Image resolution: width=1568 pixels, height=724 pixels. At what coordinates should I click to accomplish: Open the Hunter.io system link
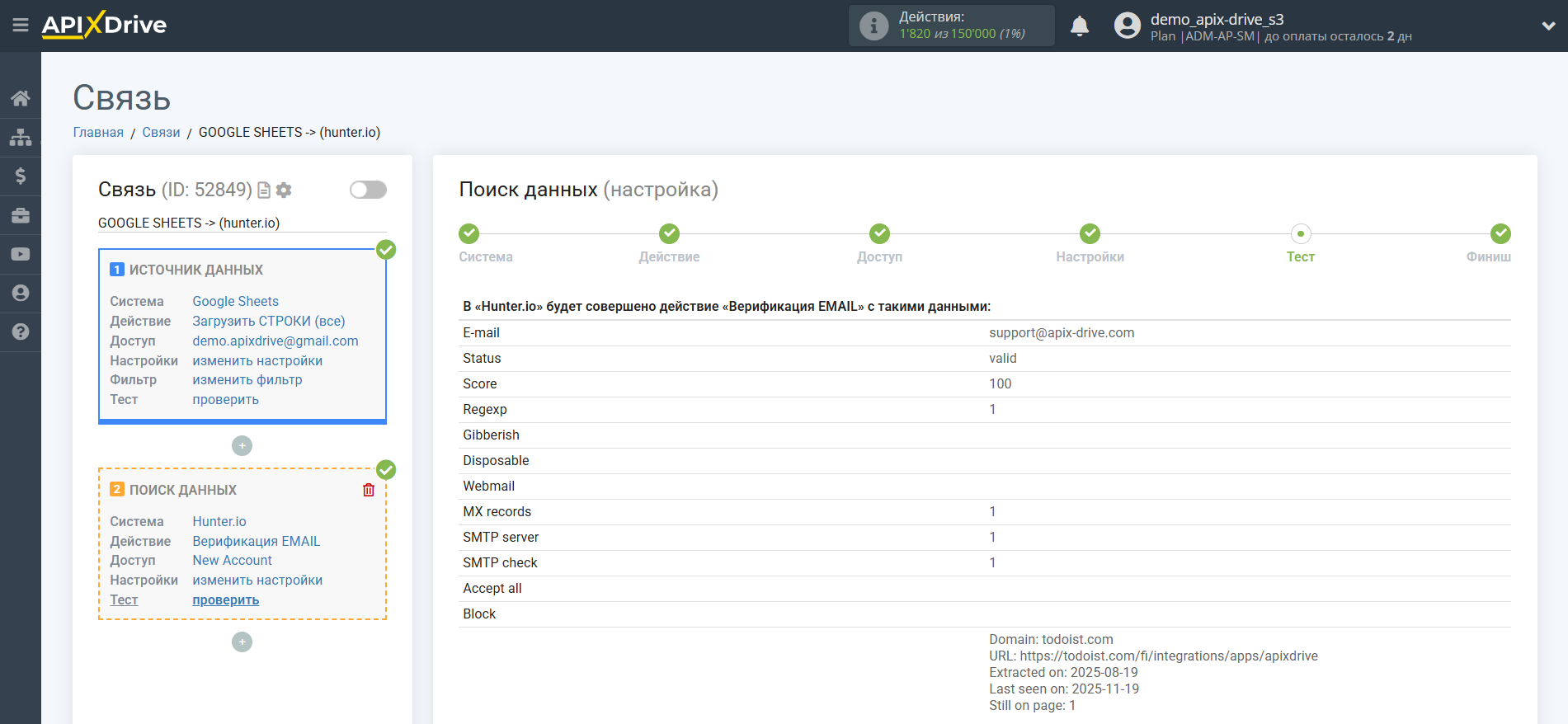click(219, 521)
